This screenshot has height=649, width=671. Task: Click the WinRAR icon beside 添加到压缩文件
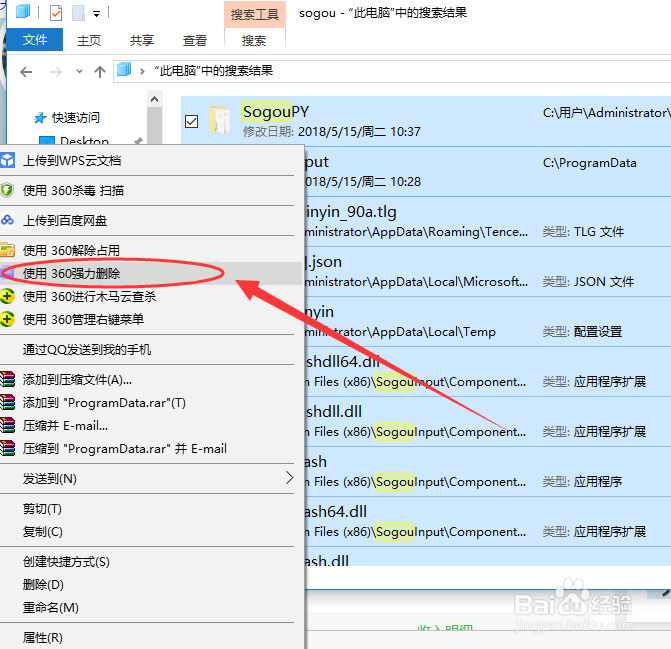tap(7, 379)
